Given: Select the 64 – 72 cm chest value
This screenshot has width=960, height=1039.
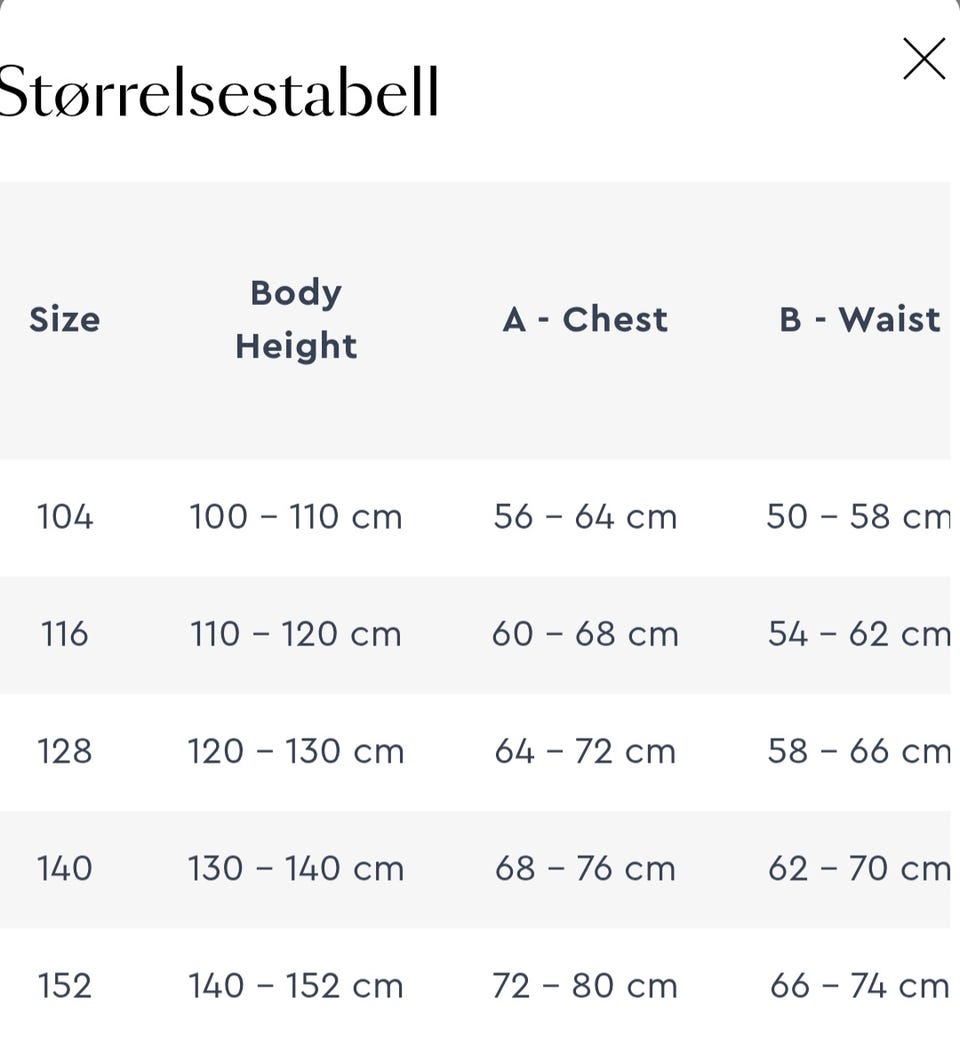Looking at the screenshot, I should click(585, 751).
